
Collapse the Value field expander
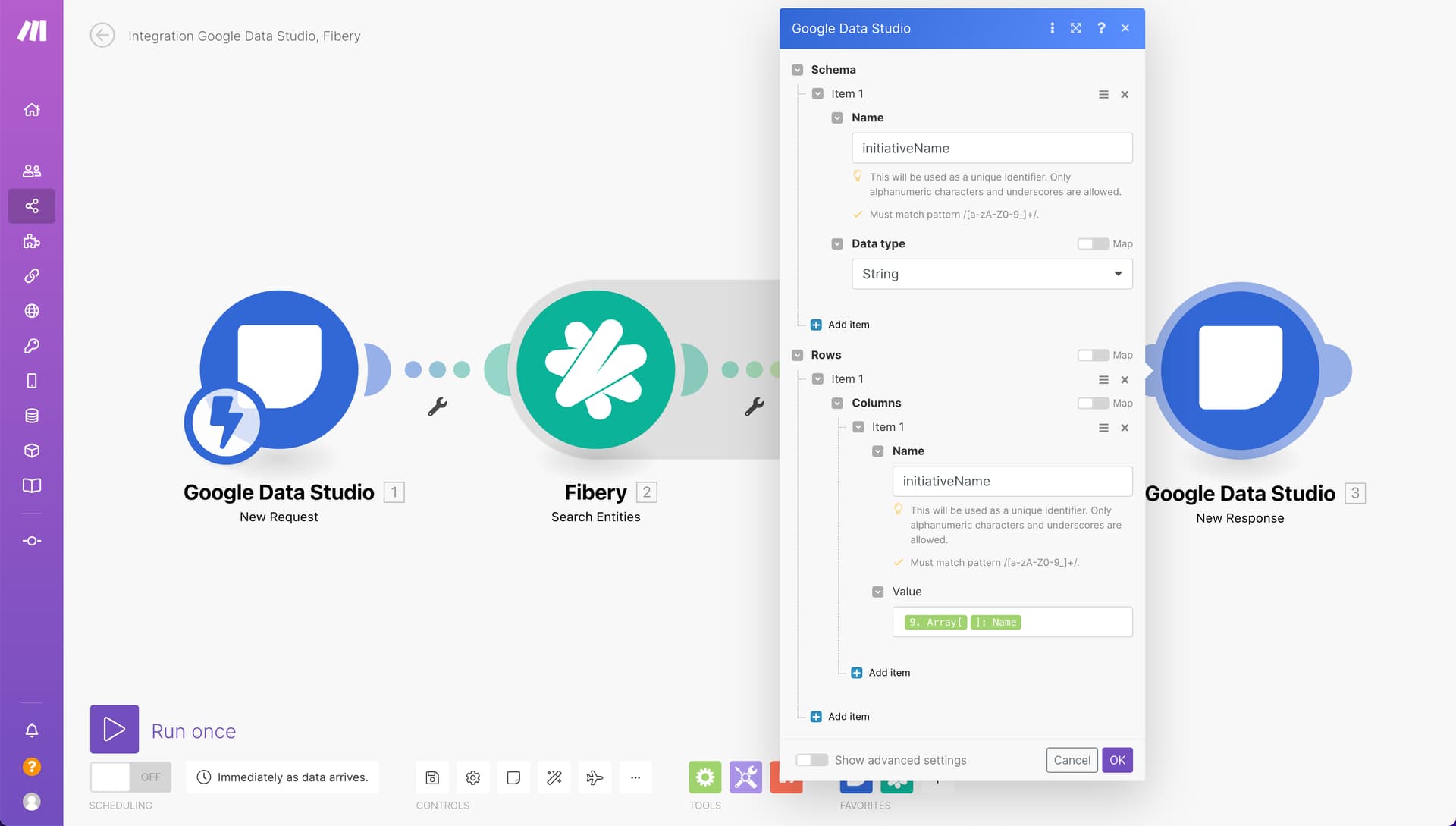(878, 592)
